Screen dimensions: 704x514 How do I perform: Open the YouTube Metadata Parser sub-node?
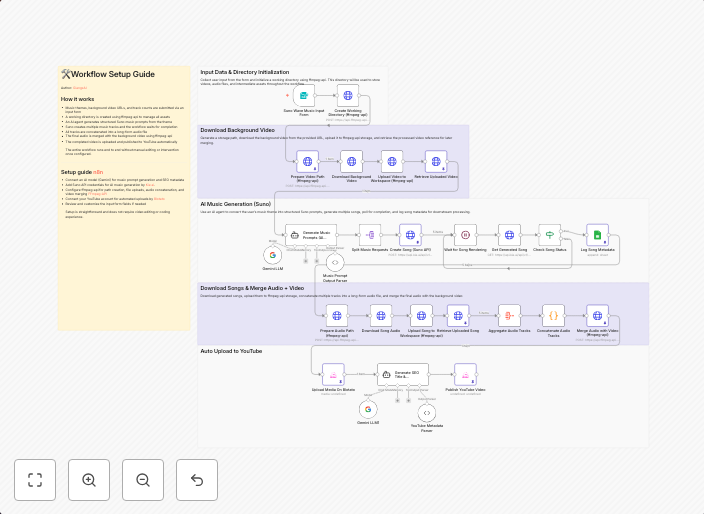click(x=427, y=412)
